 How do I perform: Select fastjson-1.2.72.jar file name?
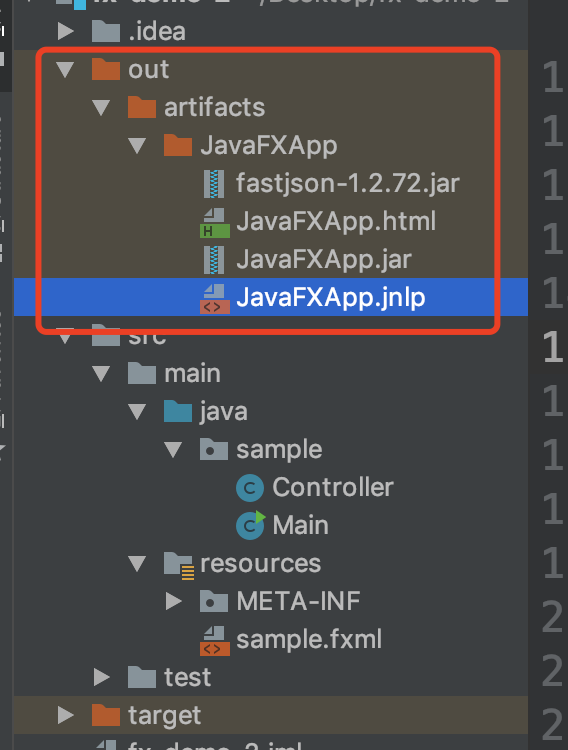[x=347, y=184]
